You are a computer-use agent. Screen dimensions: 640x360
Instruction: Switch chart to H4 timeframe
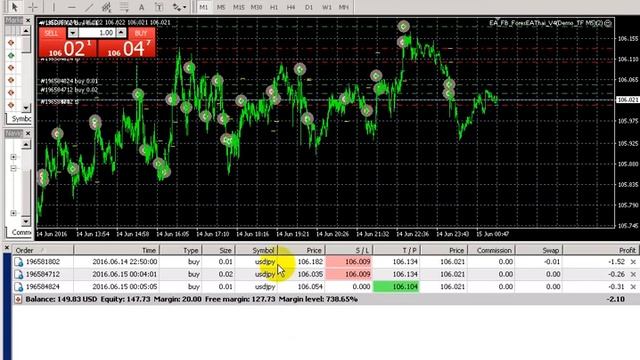coord(291,7)
